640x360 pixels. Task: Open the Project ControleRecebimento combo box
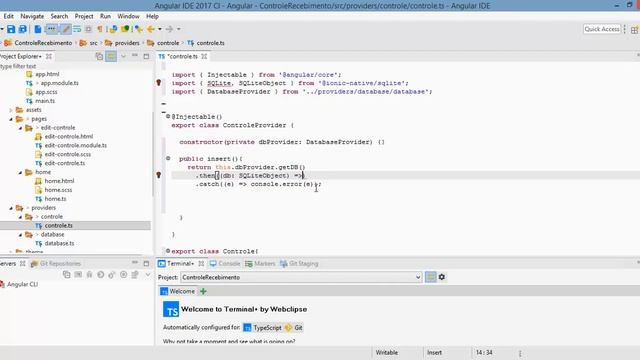(301, 278)
